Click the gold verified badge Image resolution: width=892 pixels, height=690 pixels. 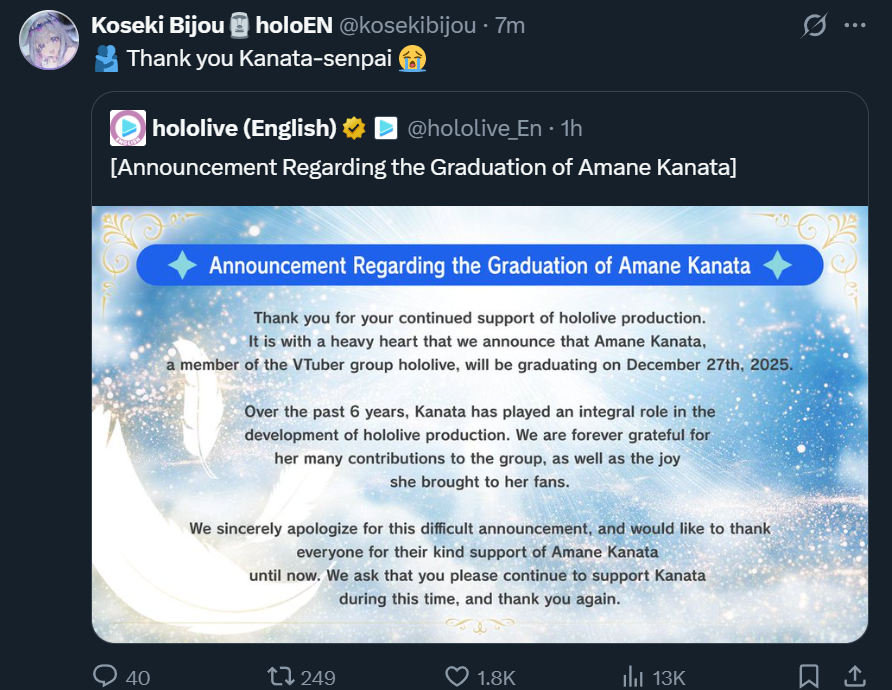point(354,128)
